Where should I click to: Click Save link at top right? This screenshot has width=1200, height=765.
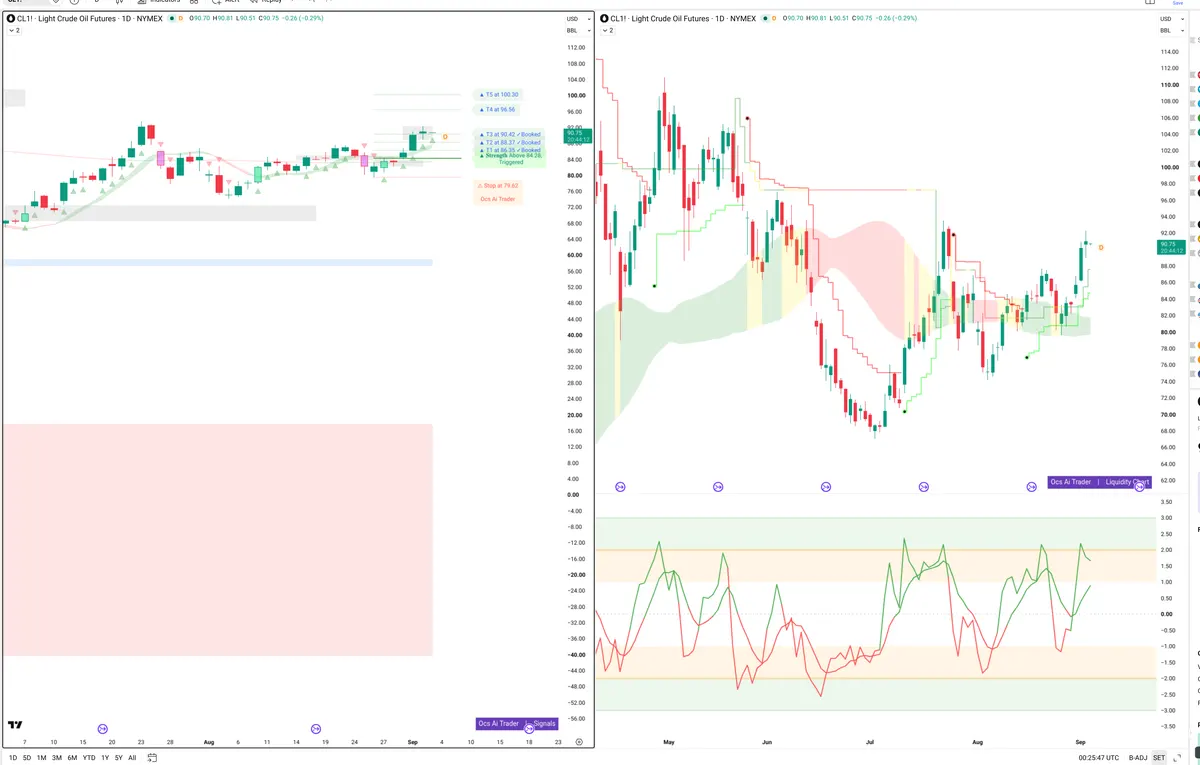pos(1177,3)
